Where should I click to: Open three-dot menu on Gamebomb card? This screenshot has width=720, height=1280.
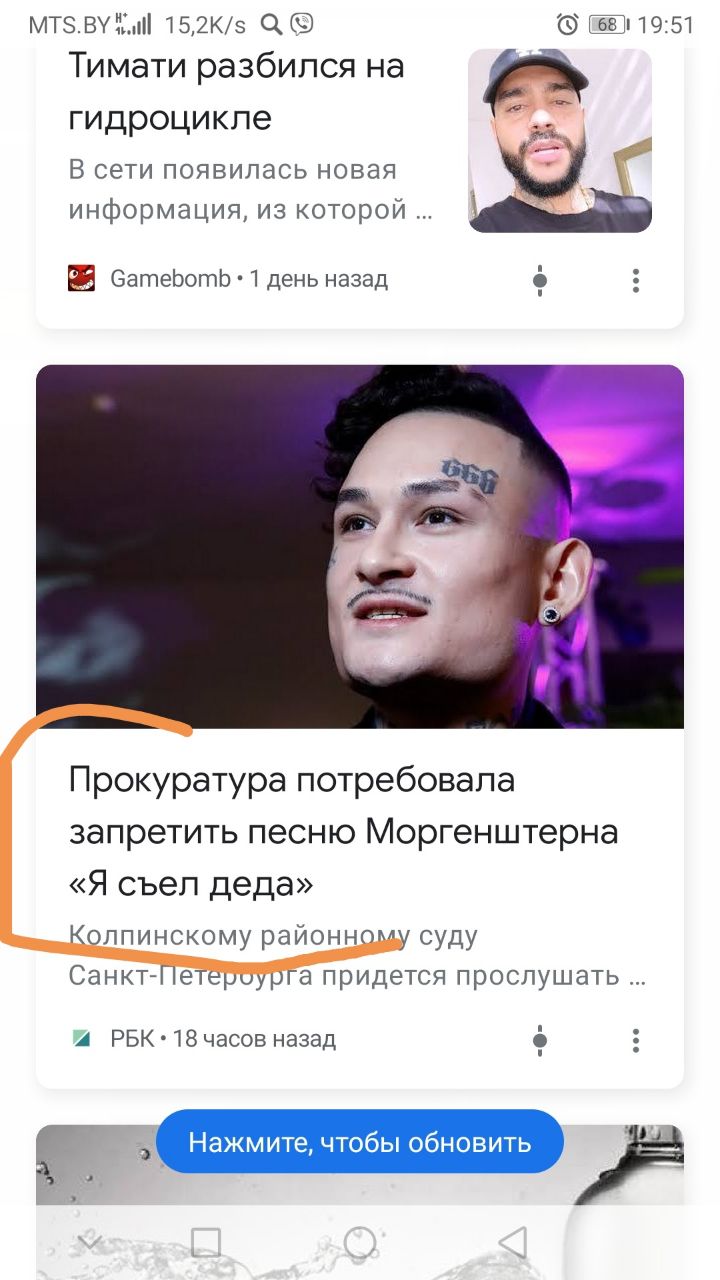coord(635,281)
